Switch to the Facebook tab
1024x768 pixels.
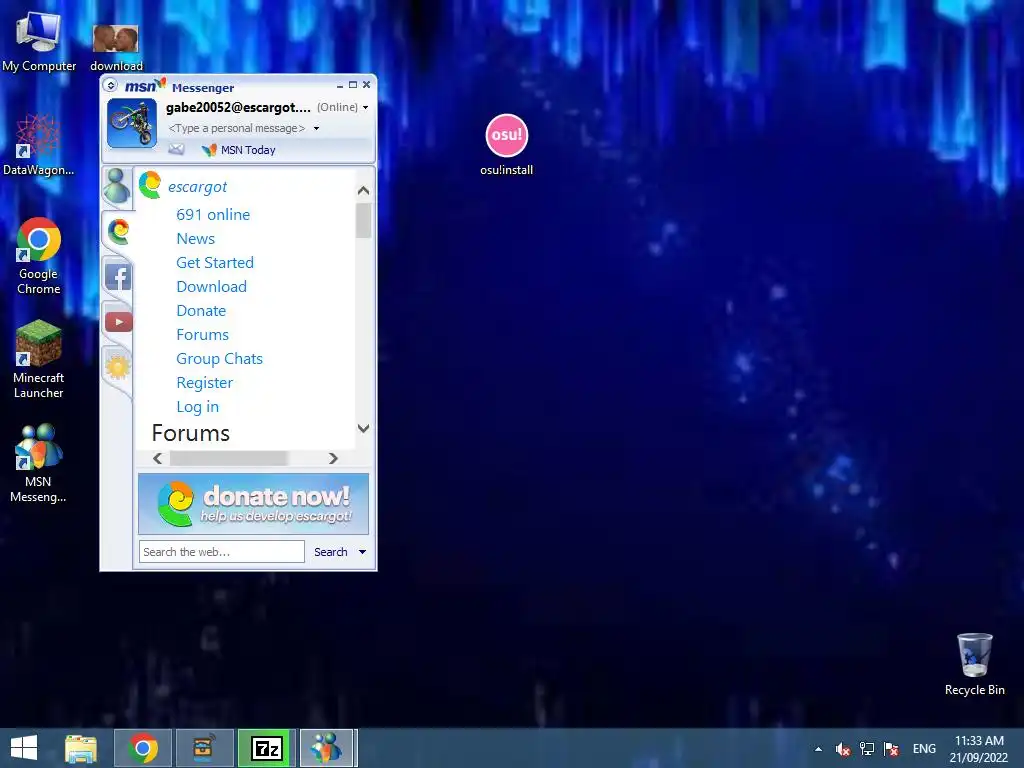(118, 277)
